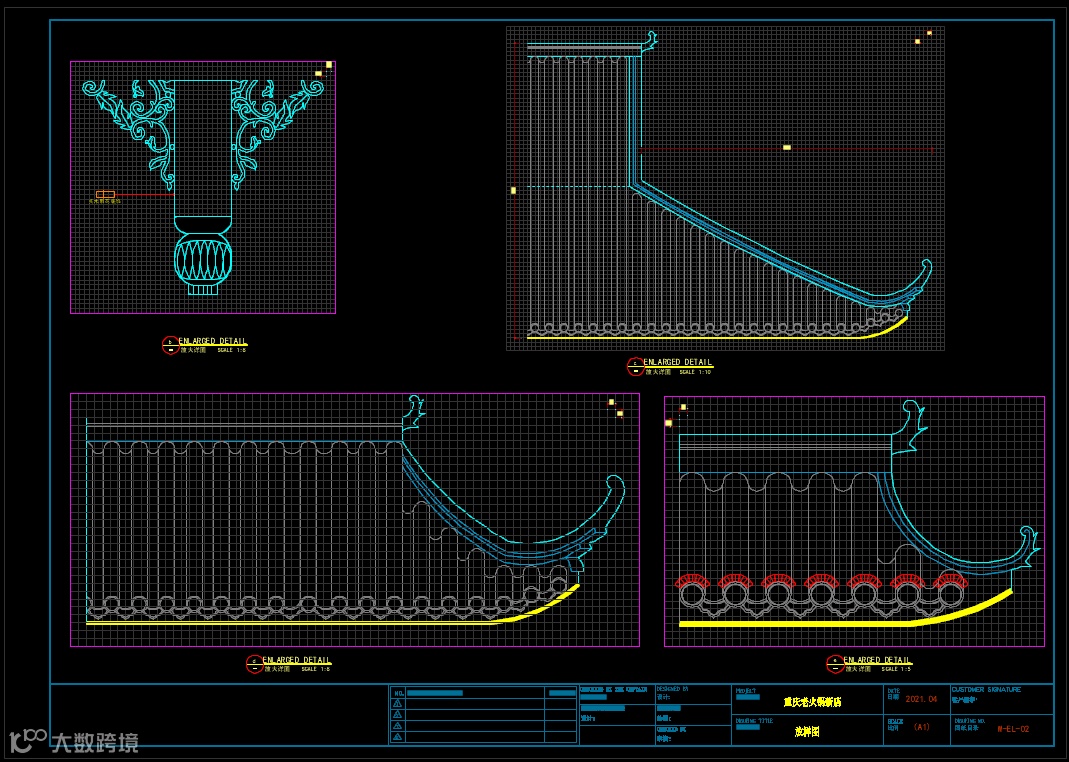Viewport: 1069px width, 762px height.
Task: Select the lantern pendant enlarged detail drawing
Action: click(202, 187)
